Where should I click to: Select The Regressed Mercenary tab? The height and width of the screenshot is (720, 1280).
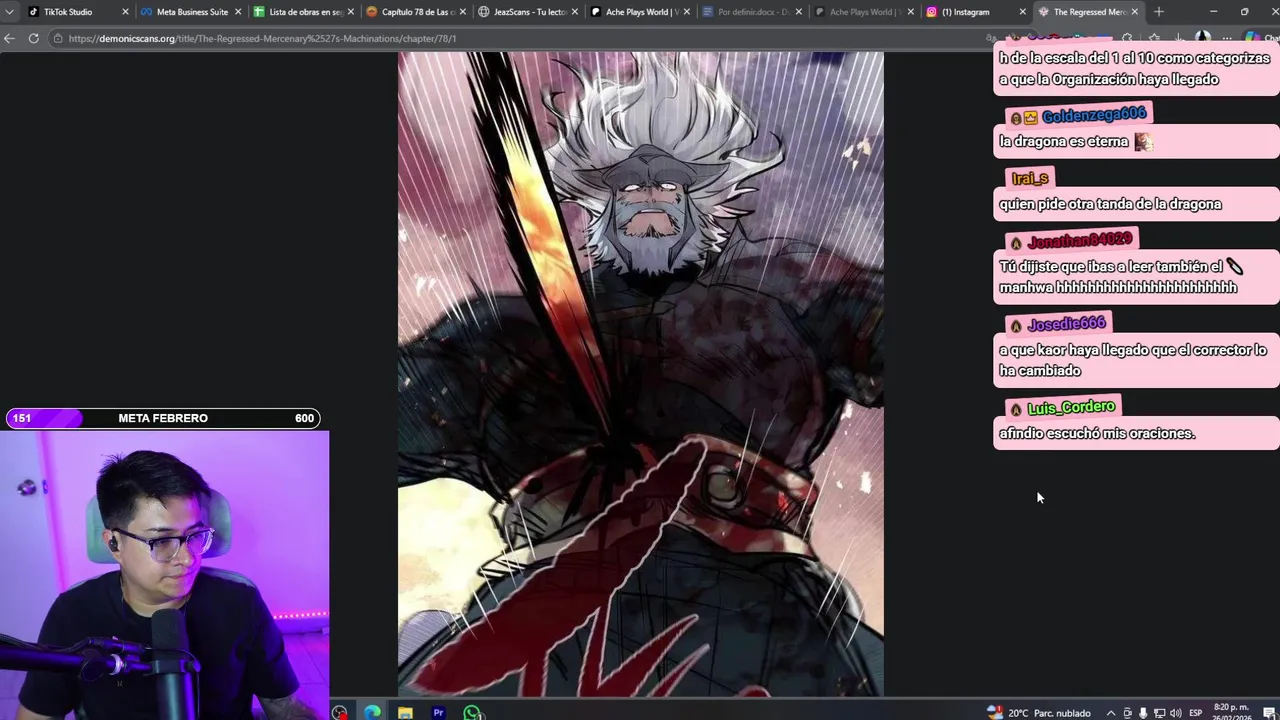pyautogui.click(x=1089, y=12)
